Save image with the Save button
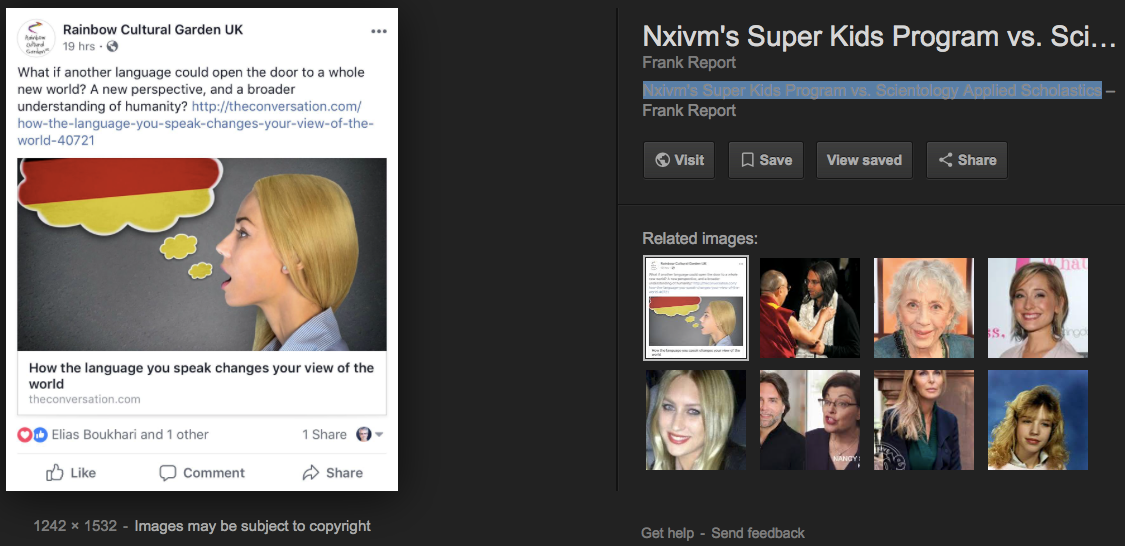The height and width of the screenshot is (546, 1125). tap(766, 160)
